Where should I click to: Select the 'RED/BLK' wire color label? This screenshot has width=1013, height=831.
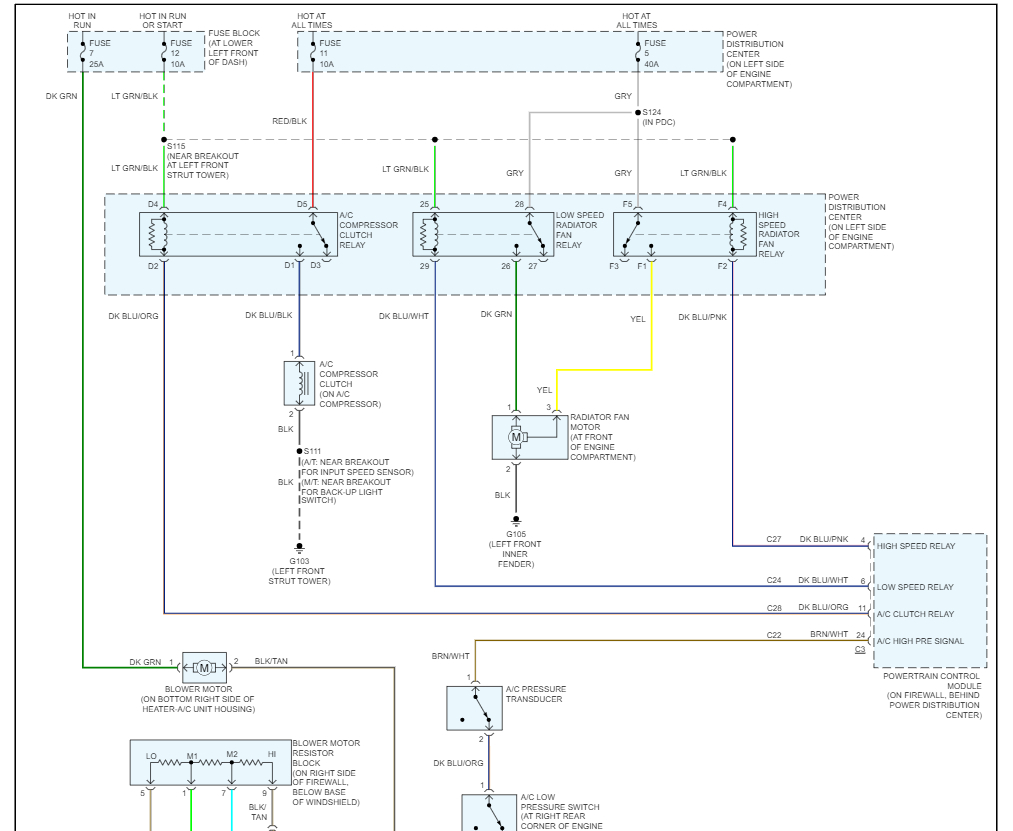(289, 121)
